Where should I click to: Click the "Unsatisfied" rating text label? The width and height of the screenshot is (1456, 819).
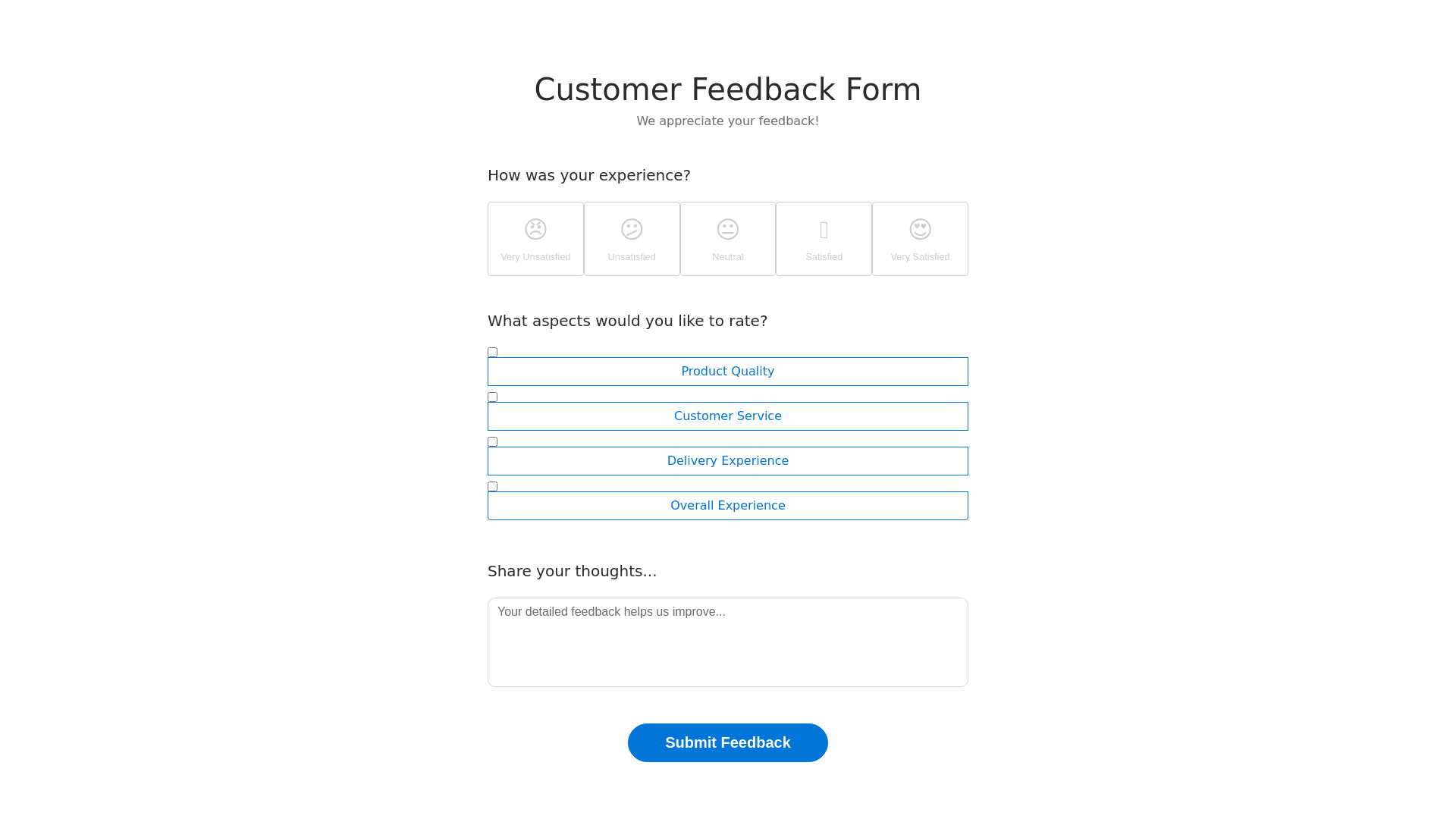coord(632,257)
